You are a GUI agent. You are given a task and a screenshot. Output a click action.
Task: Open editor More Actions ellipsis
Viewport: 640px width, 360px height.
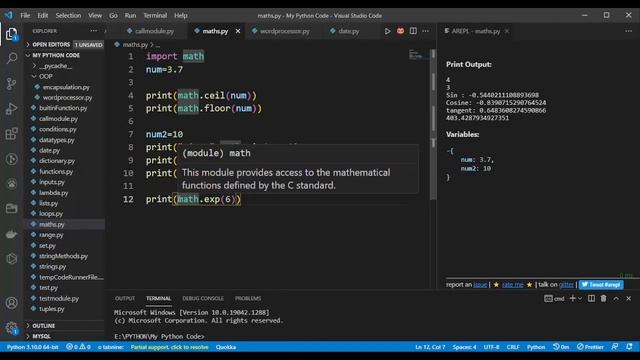(x=426, y=31)
